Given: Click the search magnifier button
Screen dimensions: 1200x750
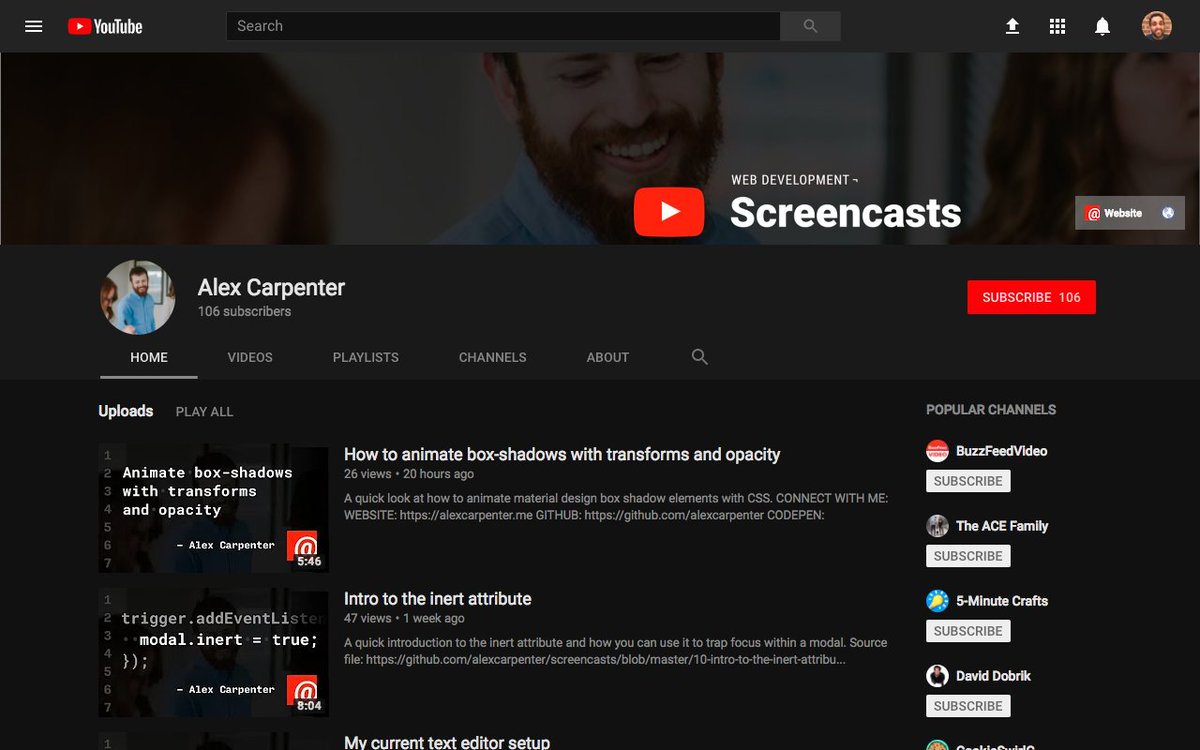Looking at the screenshot, I should pos(810,26).
